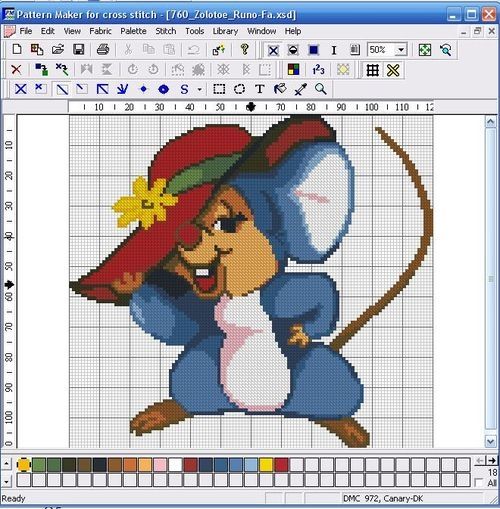Viewport: 500px width, 509px height.
Task: Switch to symbol view mode icon
Action: [x=293, y=50]
